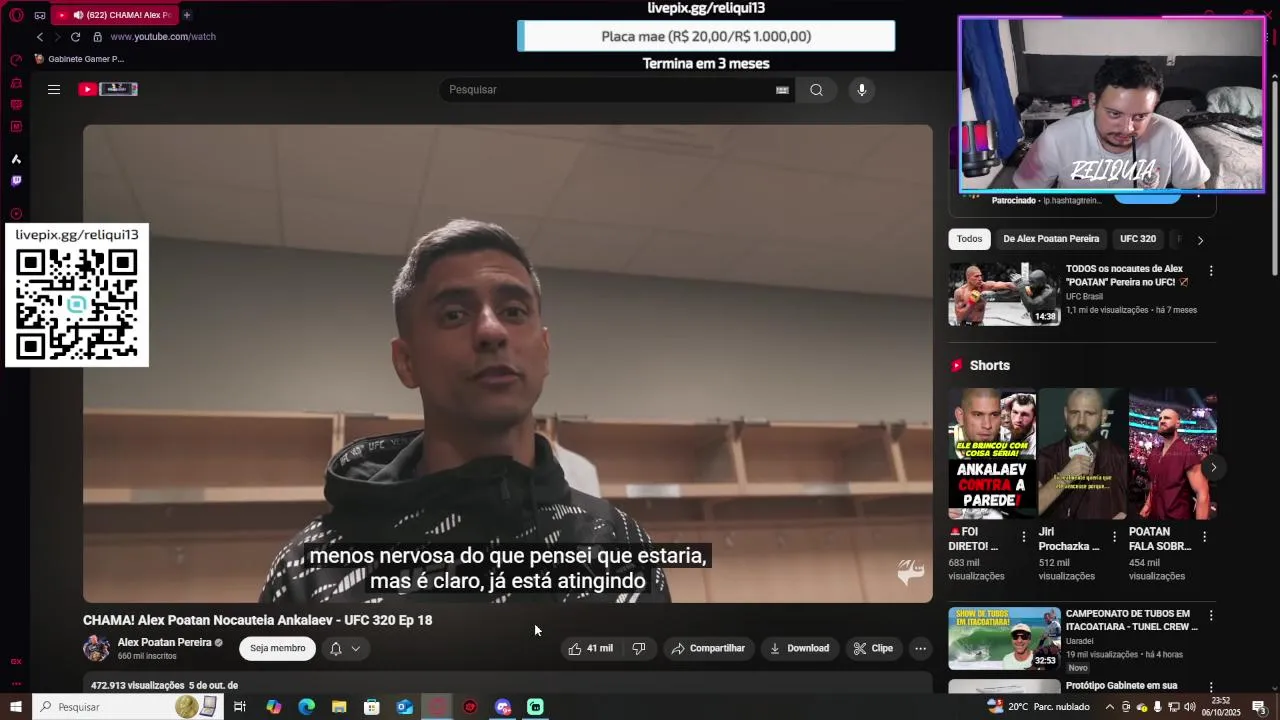Select the UFC 320 filter chip
The height and width of the screenshot is (720, 1280).
tap(1138, 239)
